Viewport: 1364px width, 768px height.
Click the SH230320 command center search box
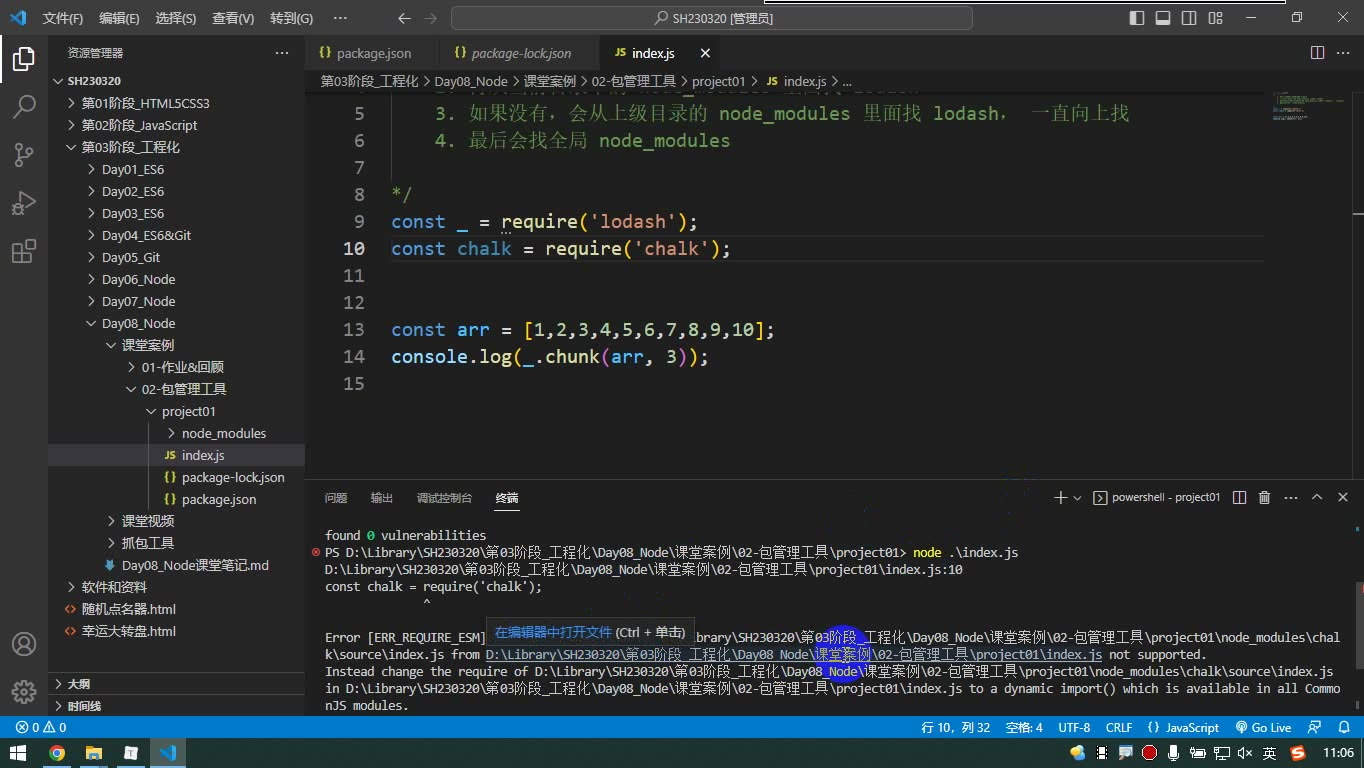click(x=713, y=18)
